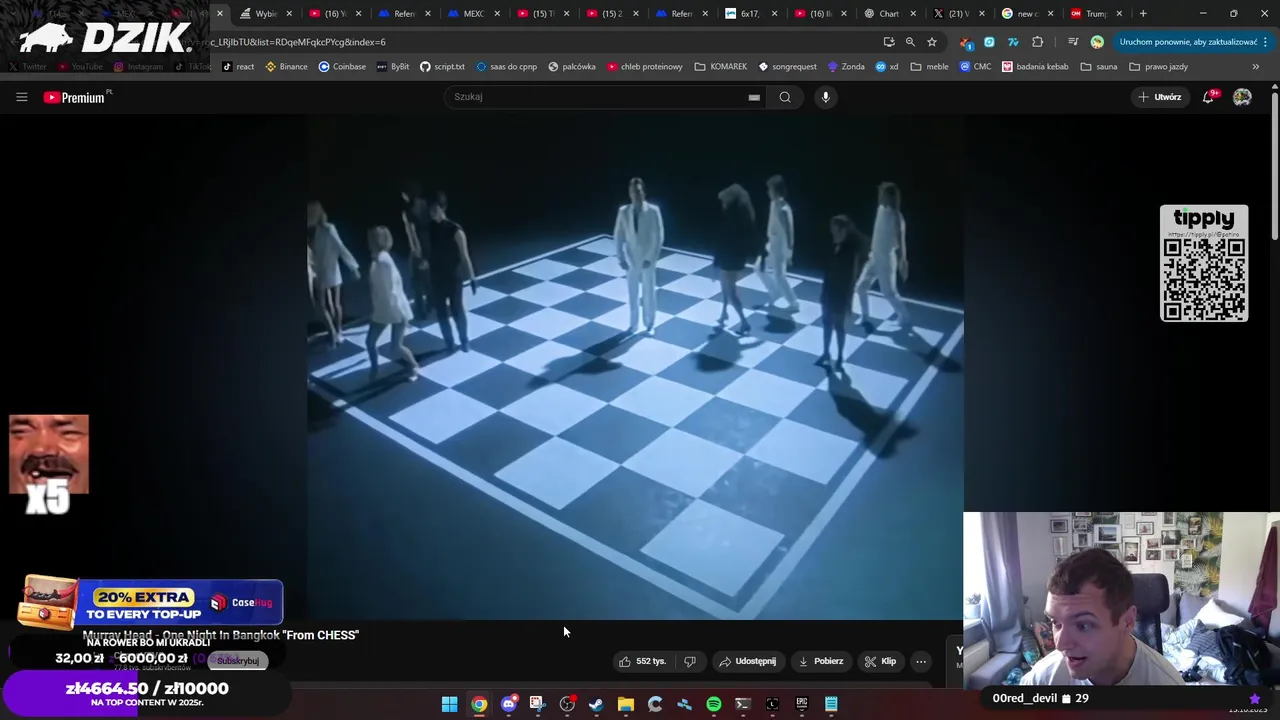Open YouTube notifications bell
The image size is (1280, 720).
pyautogui.click(x=1209, y=97)
